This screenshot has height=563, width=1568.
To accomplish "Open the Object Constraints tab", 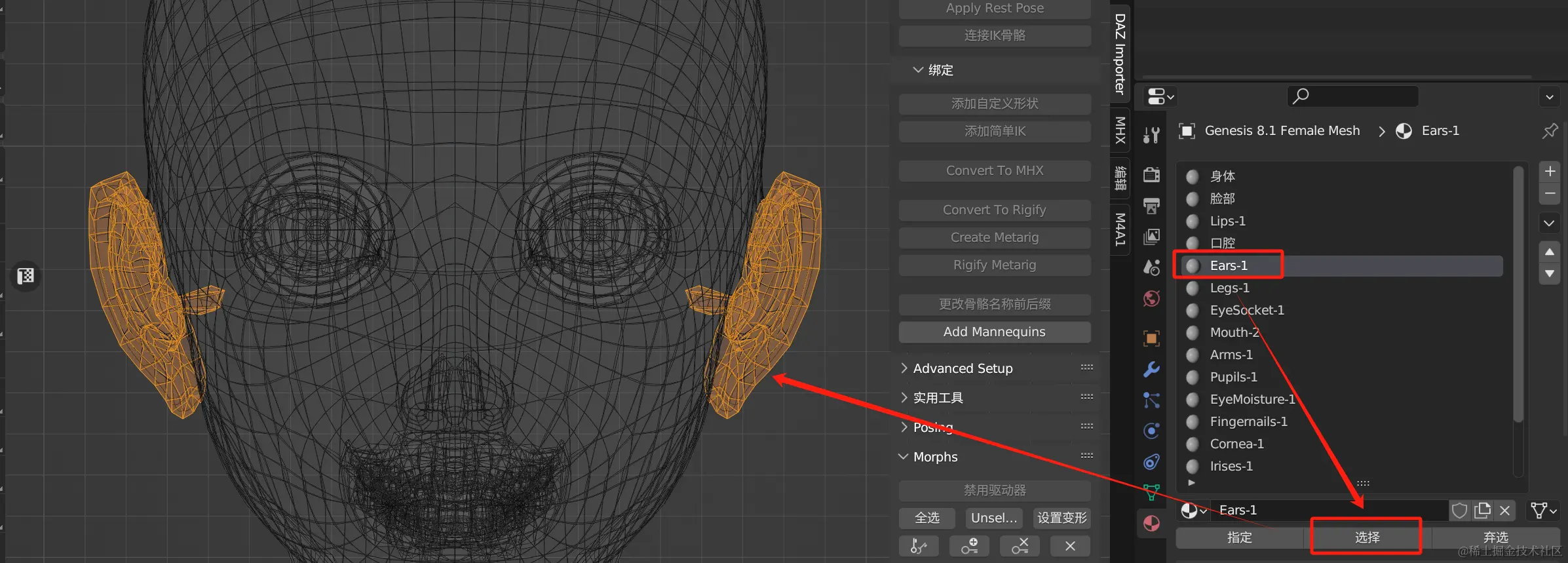I will coord(1151,462).
